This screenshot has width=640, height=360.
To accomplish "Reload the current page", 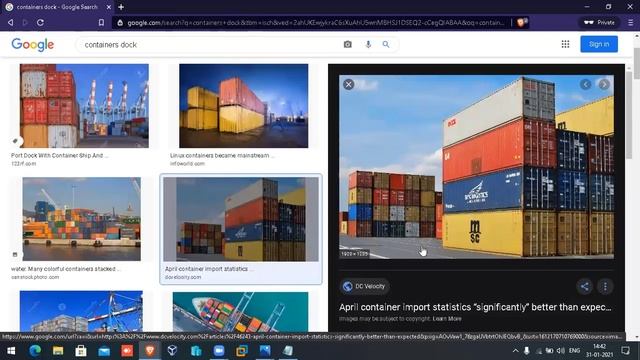I will coord(40,22).
